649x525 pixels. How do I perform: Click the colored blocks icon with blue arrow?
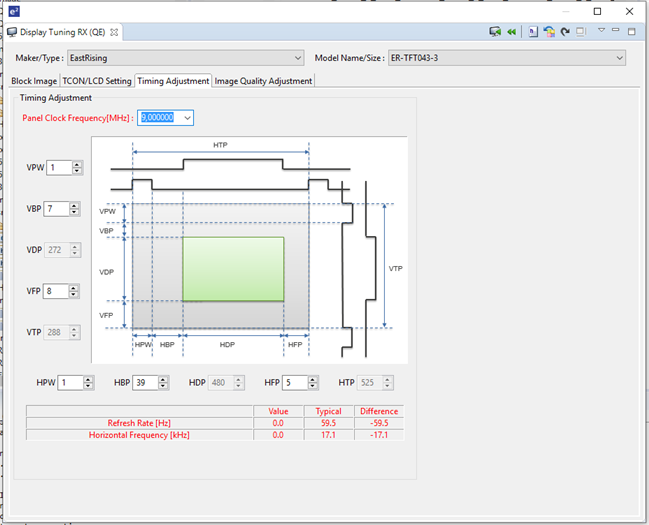[x=549, y=32]
